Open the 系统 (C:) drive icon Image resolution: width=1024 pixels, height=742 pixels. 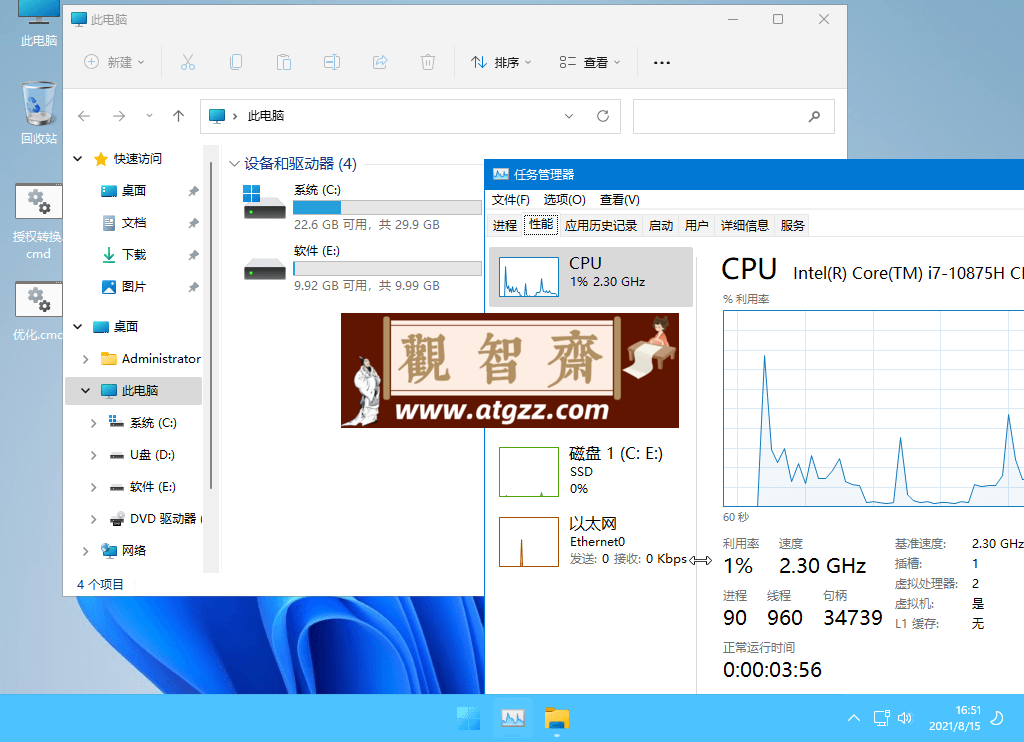[x=264, y=202]
